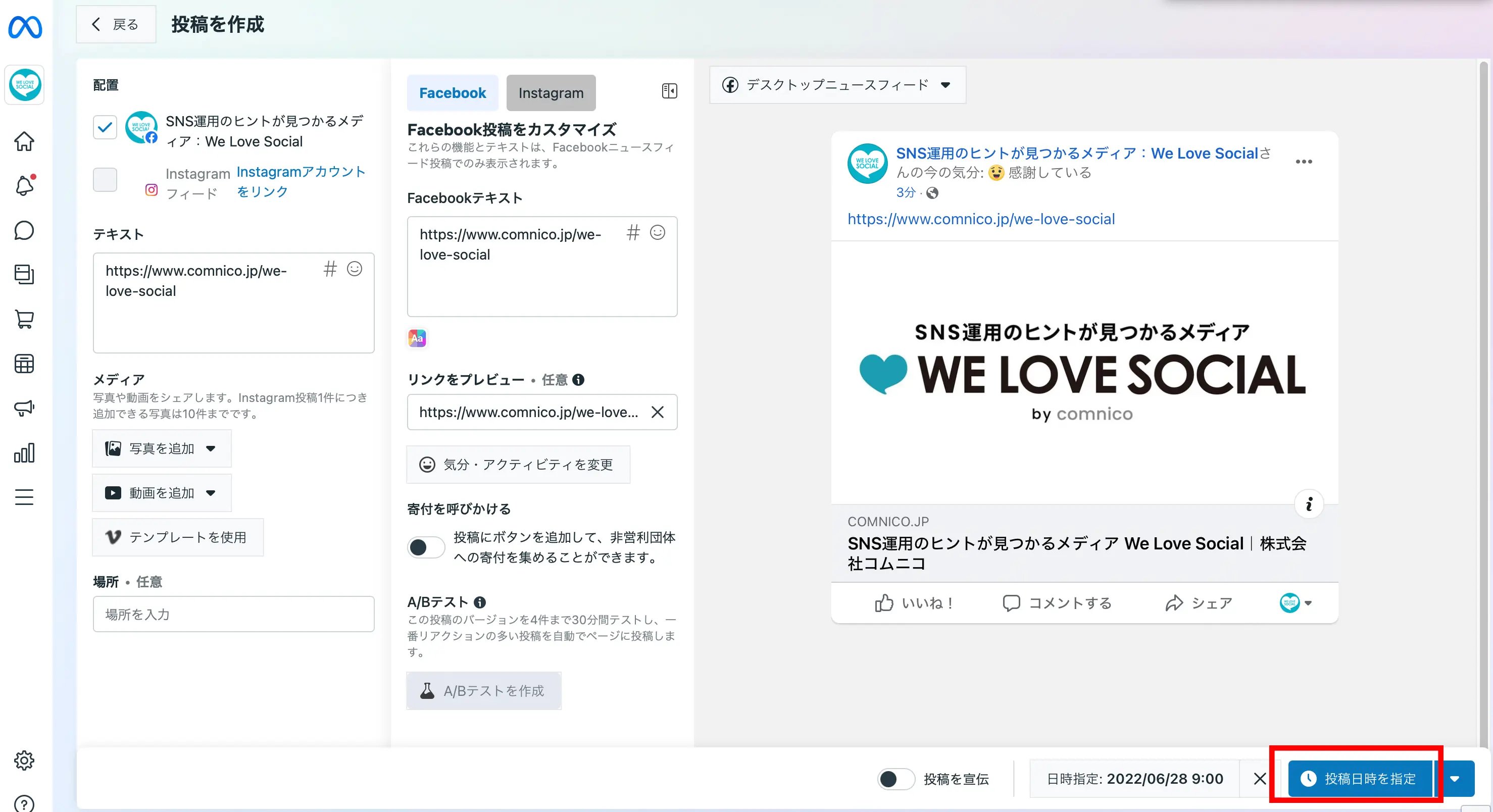The width and height of the screenshot is (1493, 812).
Task: Click info icon next to A/B test
Action: [x=480, y=602]
